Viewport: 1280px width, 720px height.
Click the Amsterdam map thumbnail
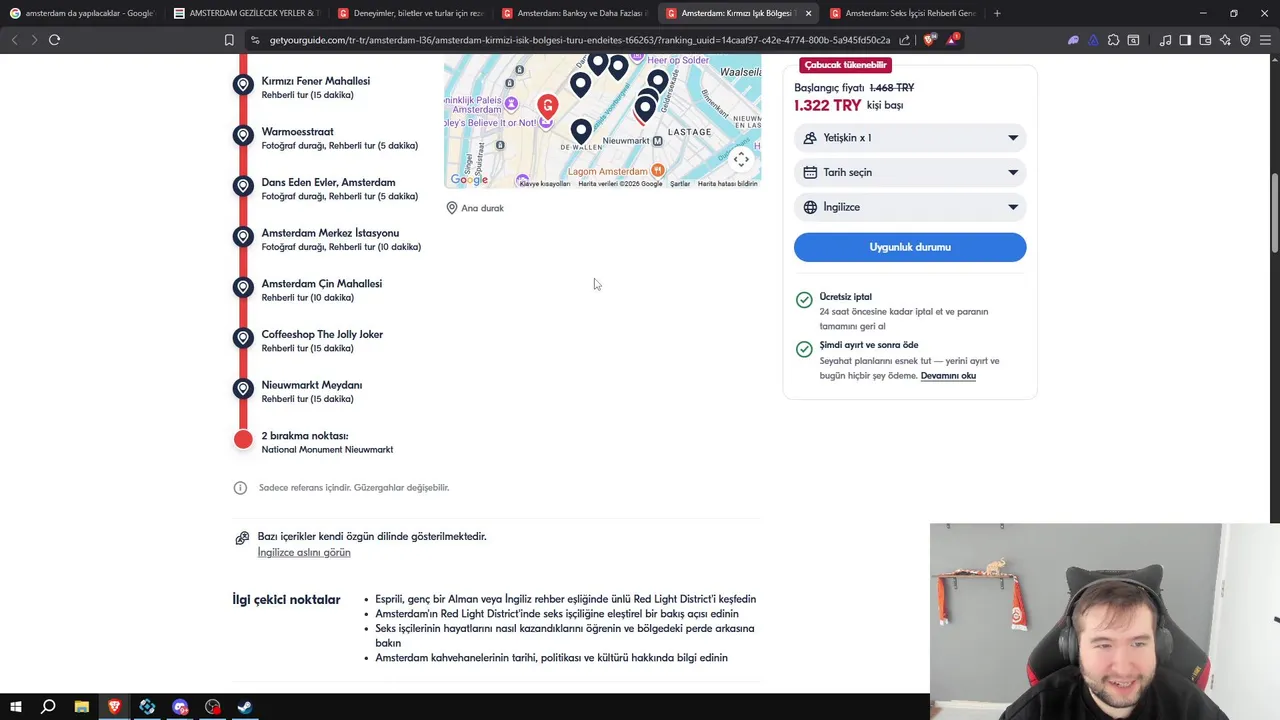point(602,121)
